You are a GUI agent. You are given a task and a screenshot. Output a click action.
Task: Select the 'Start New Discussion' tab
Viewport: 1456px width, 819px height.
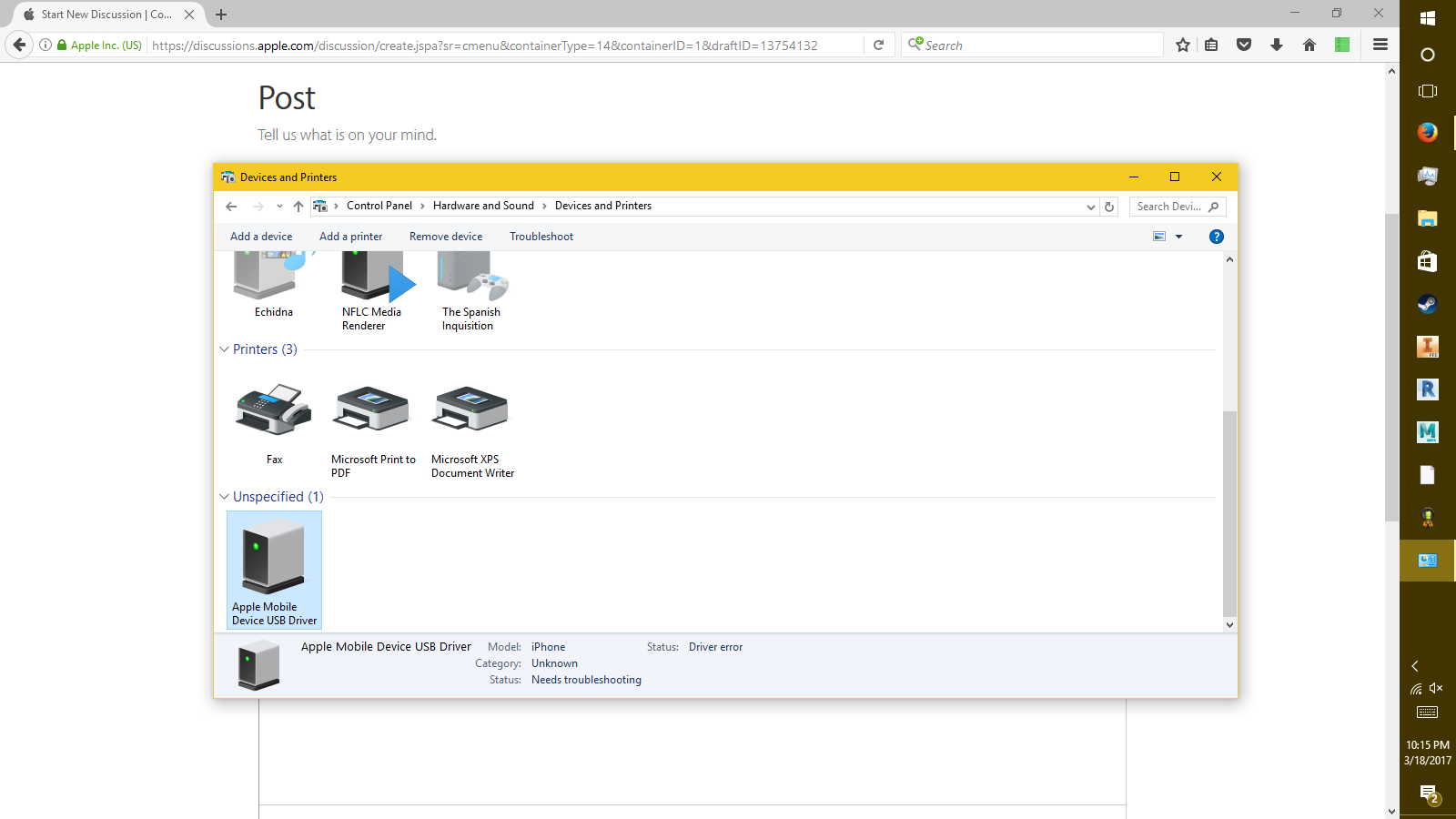point(107,15)
